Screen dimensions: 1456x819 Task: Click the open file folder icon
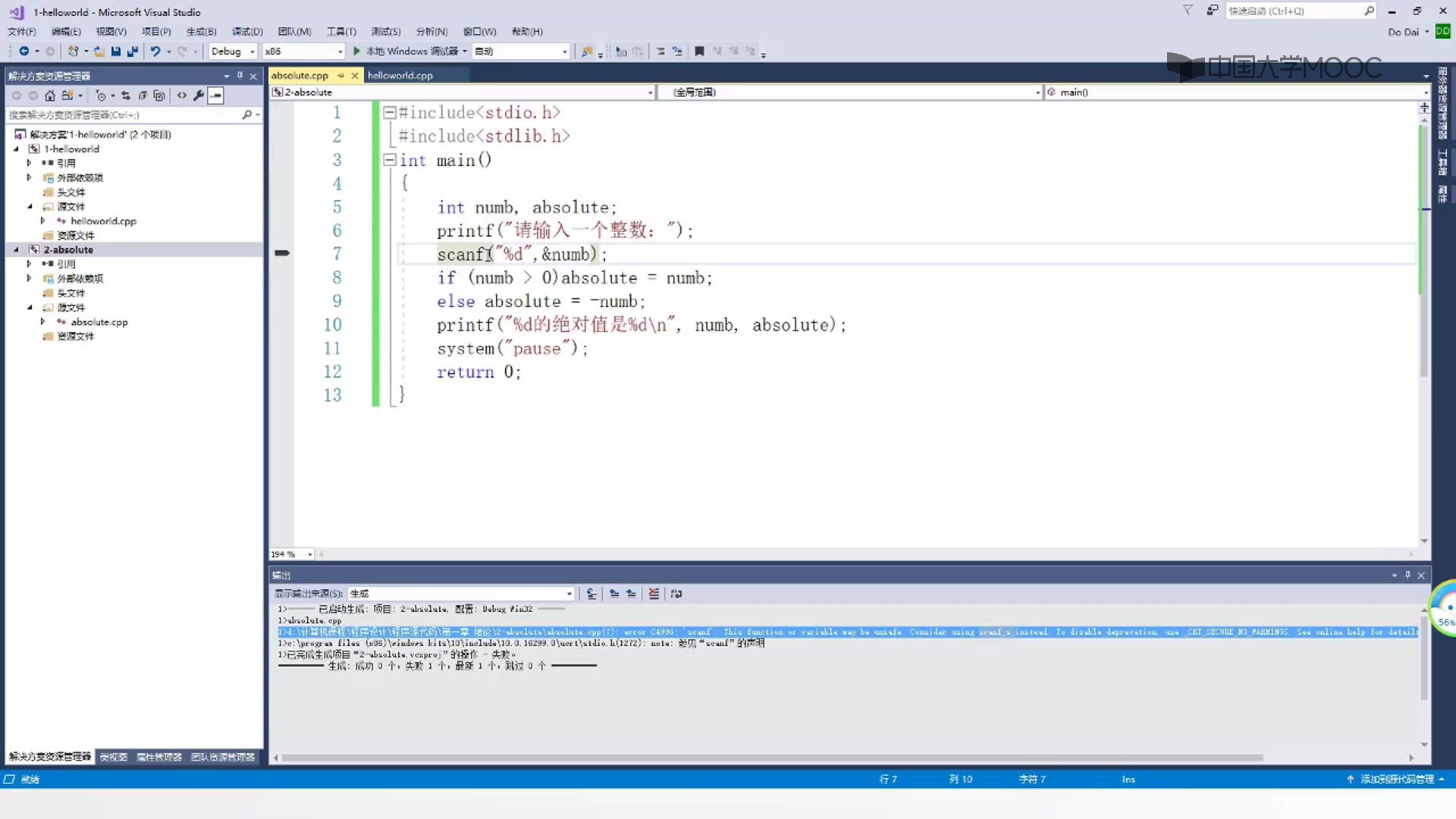pos(99,51)
